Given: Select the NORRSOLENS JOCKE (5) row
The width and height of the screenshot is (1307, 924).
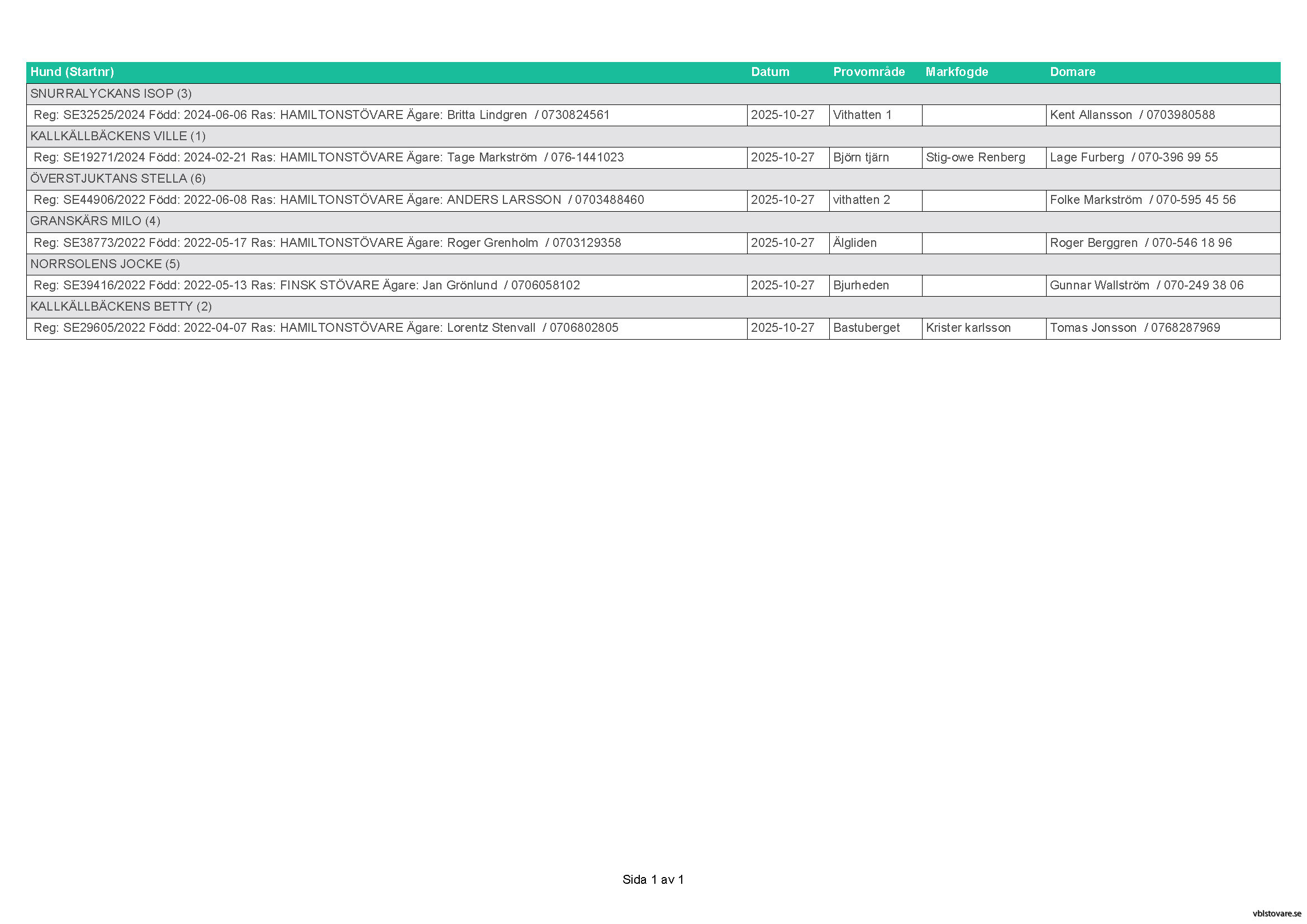Looking at the screenshot, I should [x=104, y=264].
